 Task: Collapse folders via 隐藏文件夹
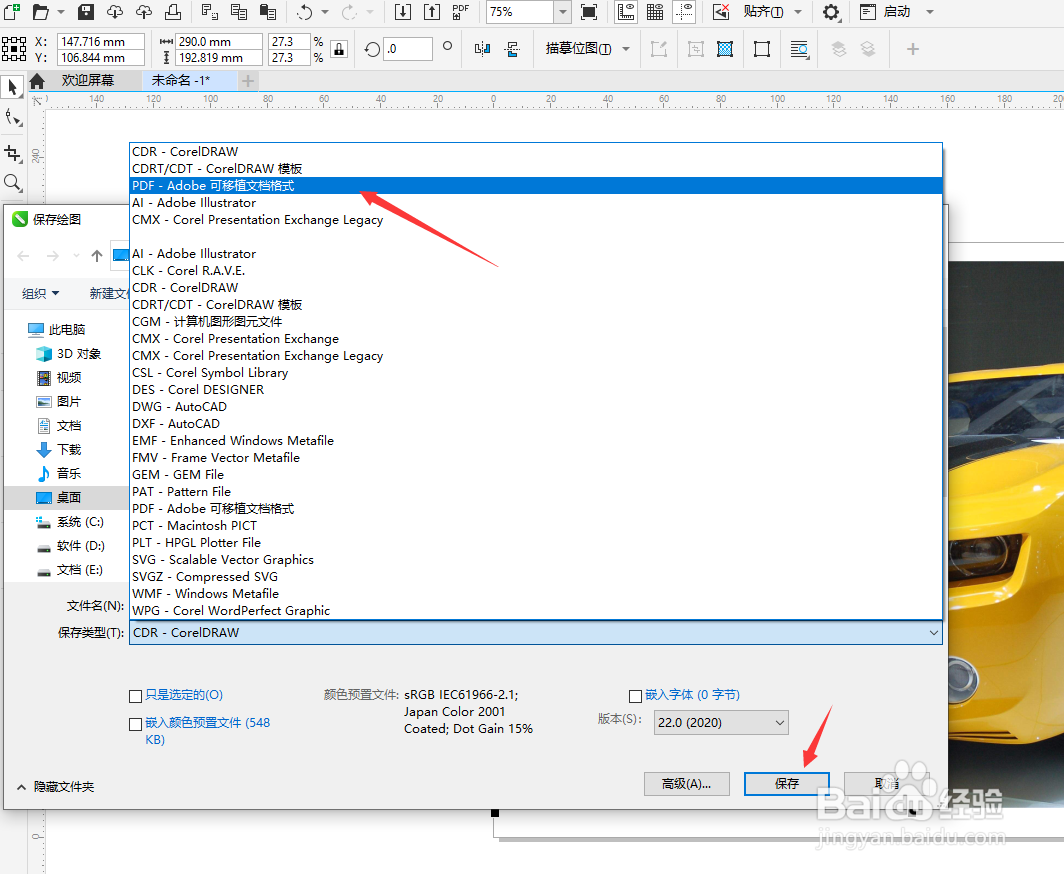point(56,786)
